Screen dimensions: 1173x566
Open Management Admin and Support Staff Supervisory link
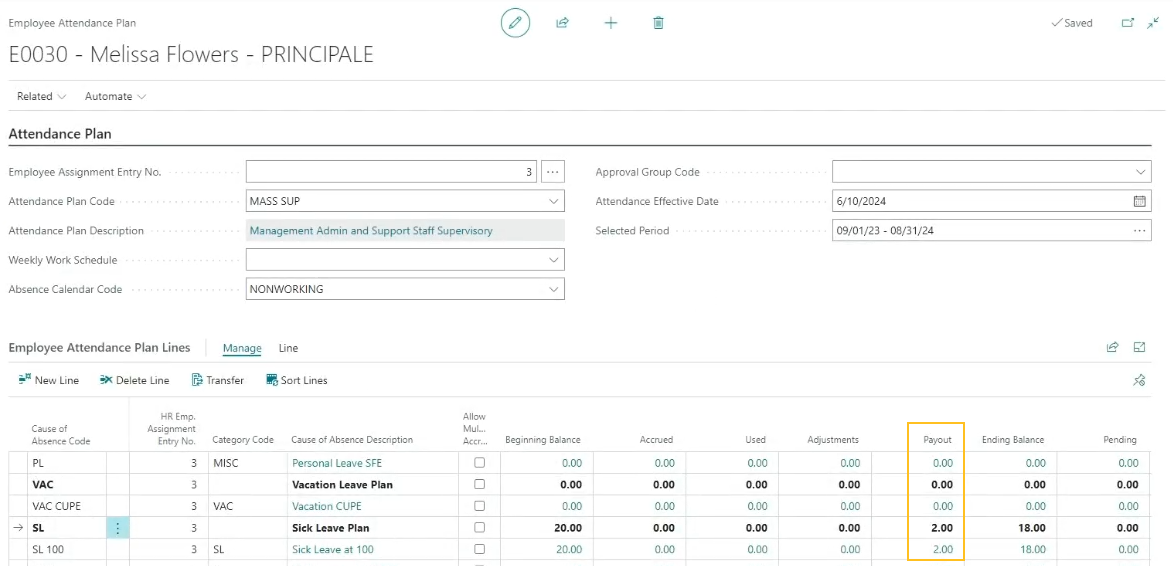pyautogui.click(x=371, y=231)
